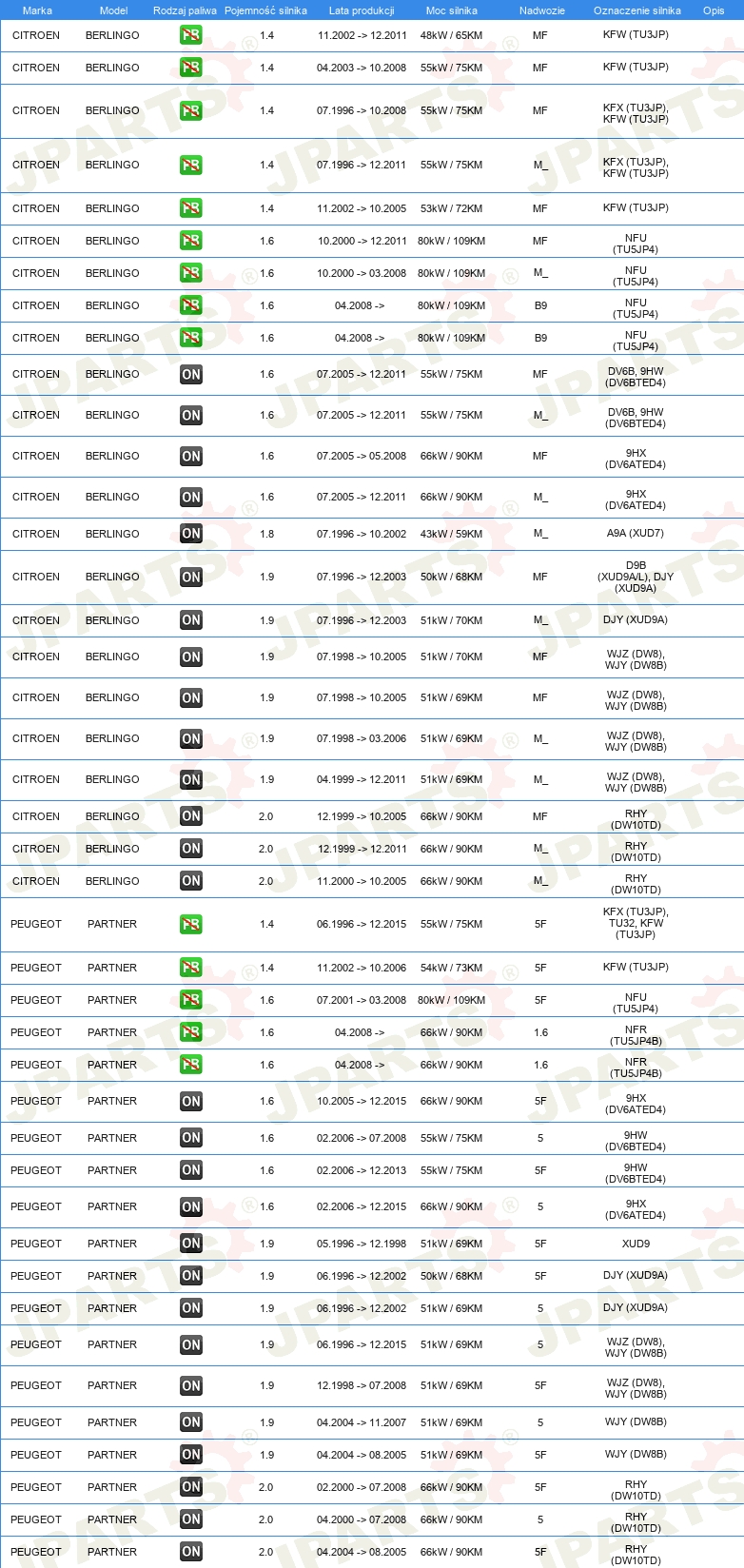This screenshot has width=744, height=1568.
Task: Select the 48kW / 65KM power cell
Action: point(452,35)
